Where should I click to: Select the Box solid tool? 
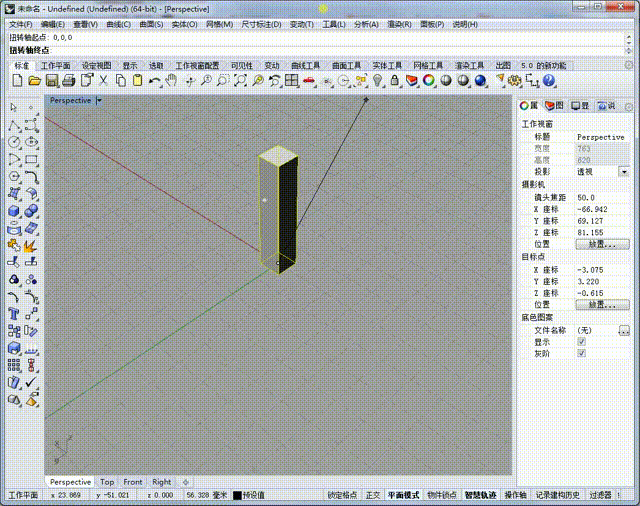point(14,211)
